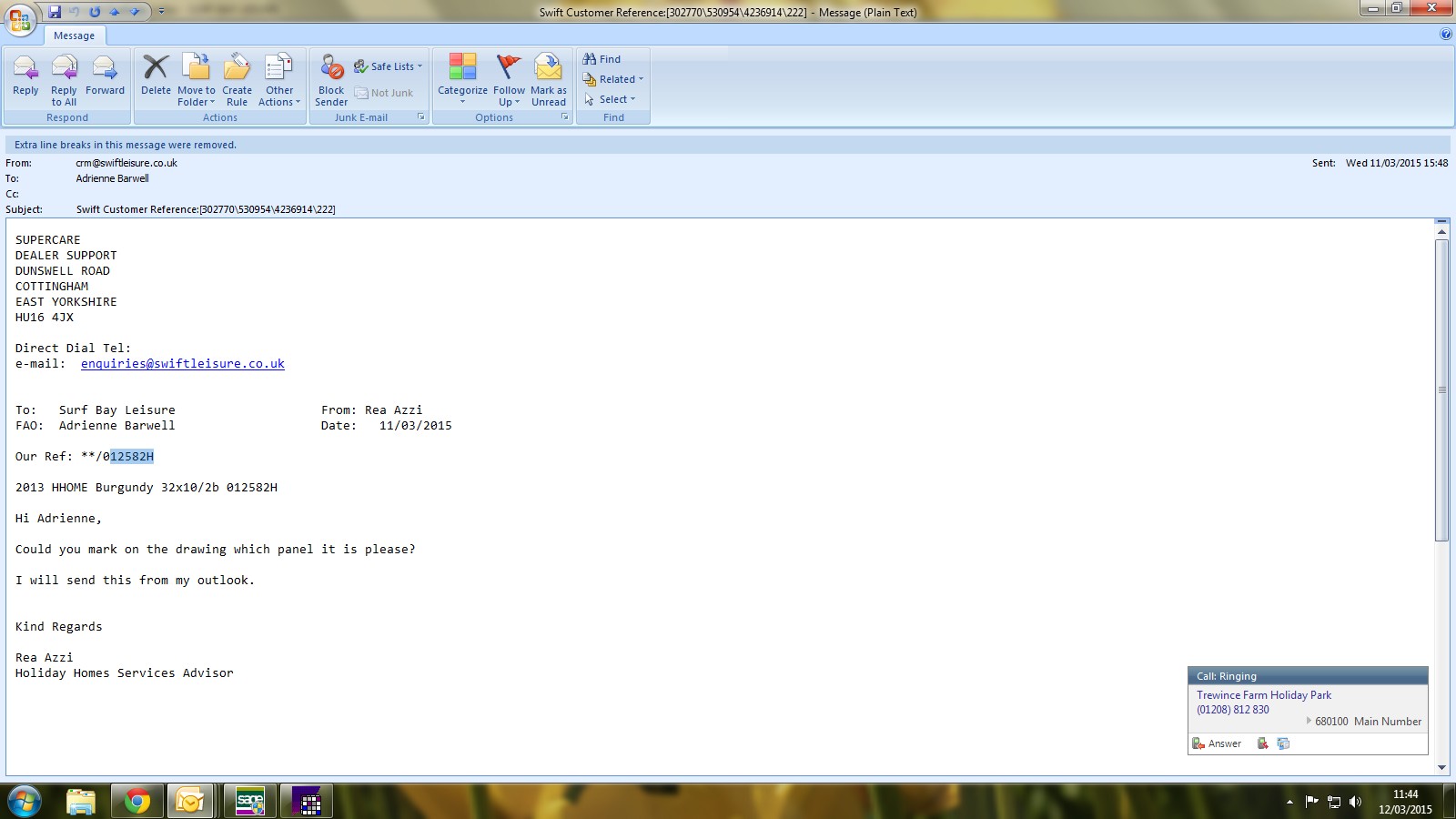Click the message scrollbar down arrow
Image resolution: width=1456 pixels, height=819 pixels.
coord(1441,767)
